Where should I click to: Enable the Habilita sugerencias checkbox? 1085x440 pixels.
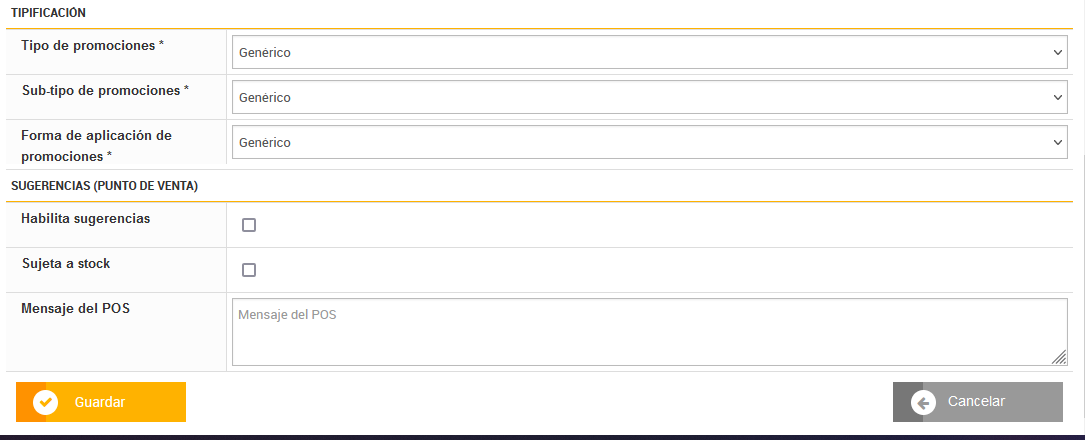pos(249,225)
